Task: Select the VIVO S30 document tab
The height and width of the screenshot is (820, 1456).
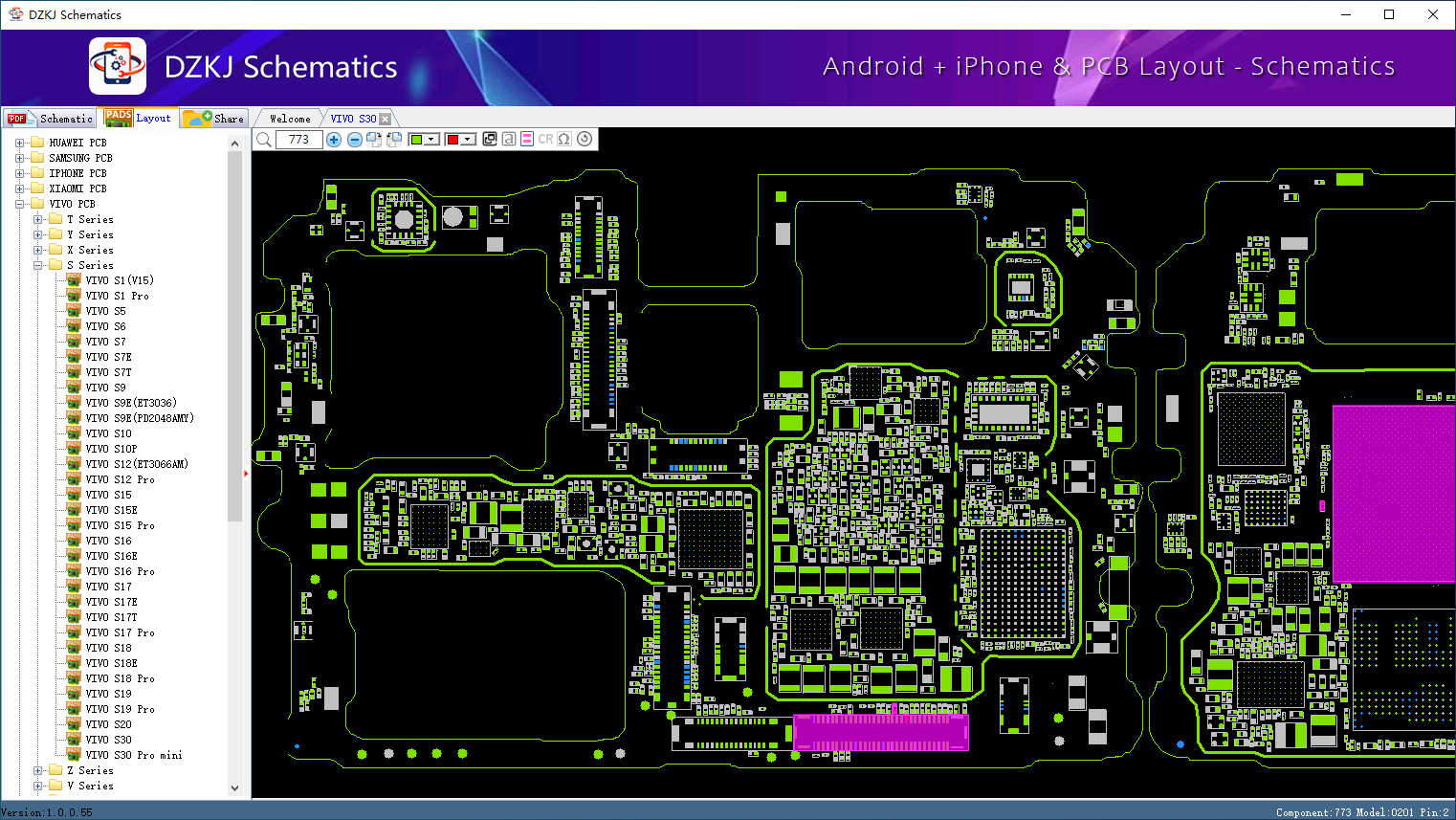Action: click(x=353, y=119)
